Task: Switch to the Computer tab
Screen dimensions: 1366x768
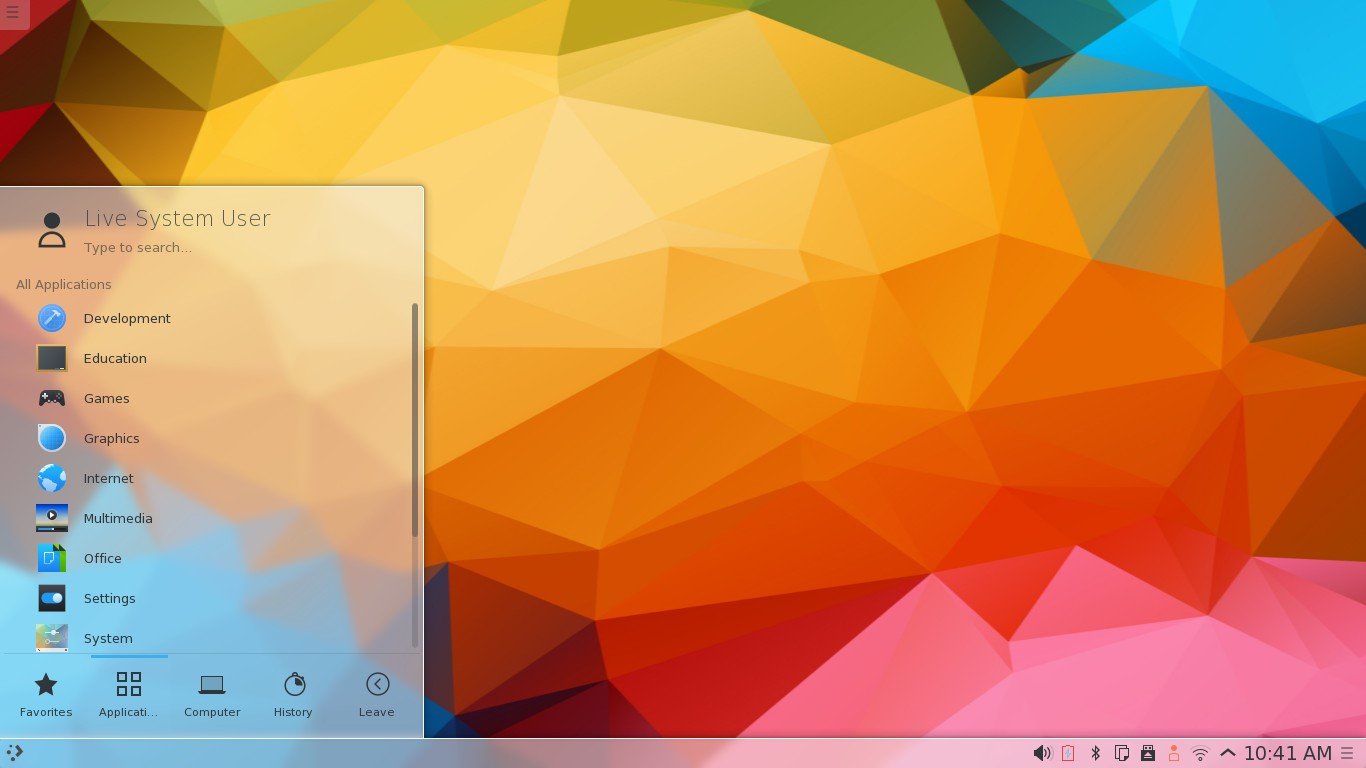Action: coord(212,695)
